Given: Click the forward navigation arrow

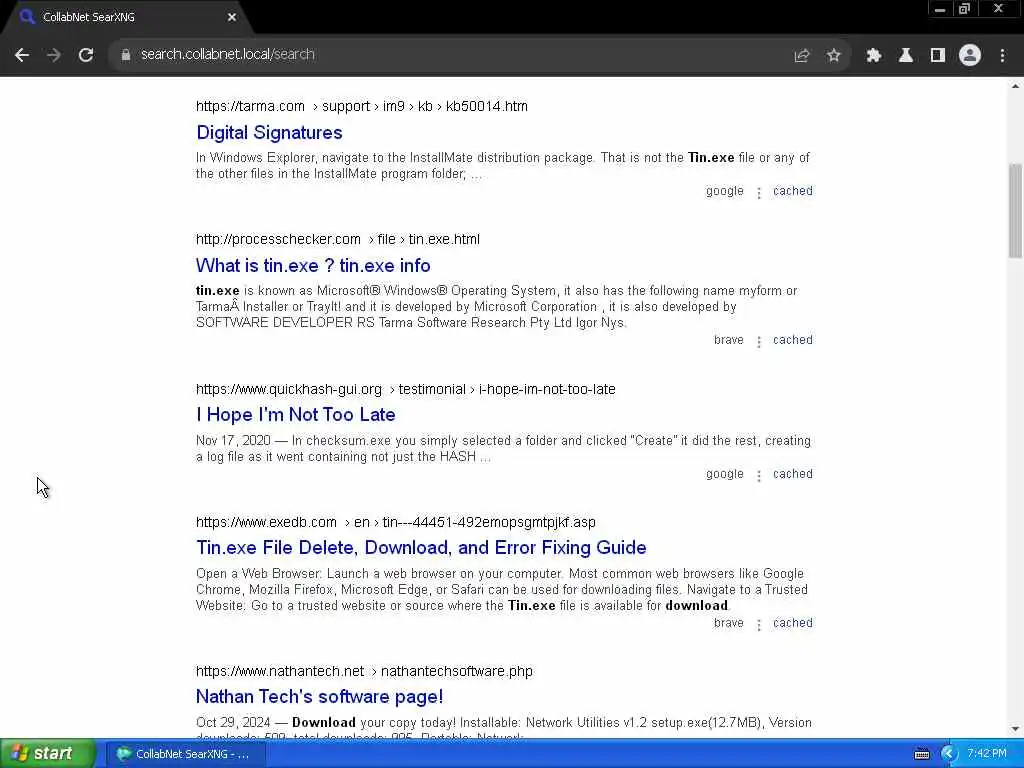Looking at the screenshot, I should (x=54, y=55).
